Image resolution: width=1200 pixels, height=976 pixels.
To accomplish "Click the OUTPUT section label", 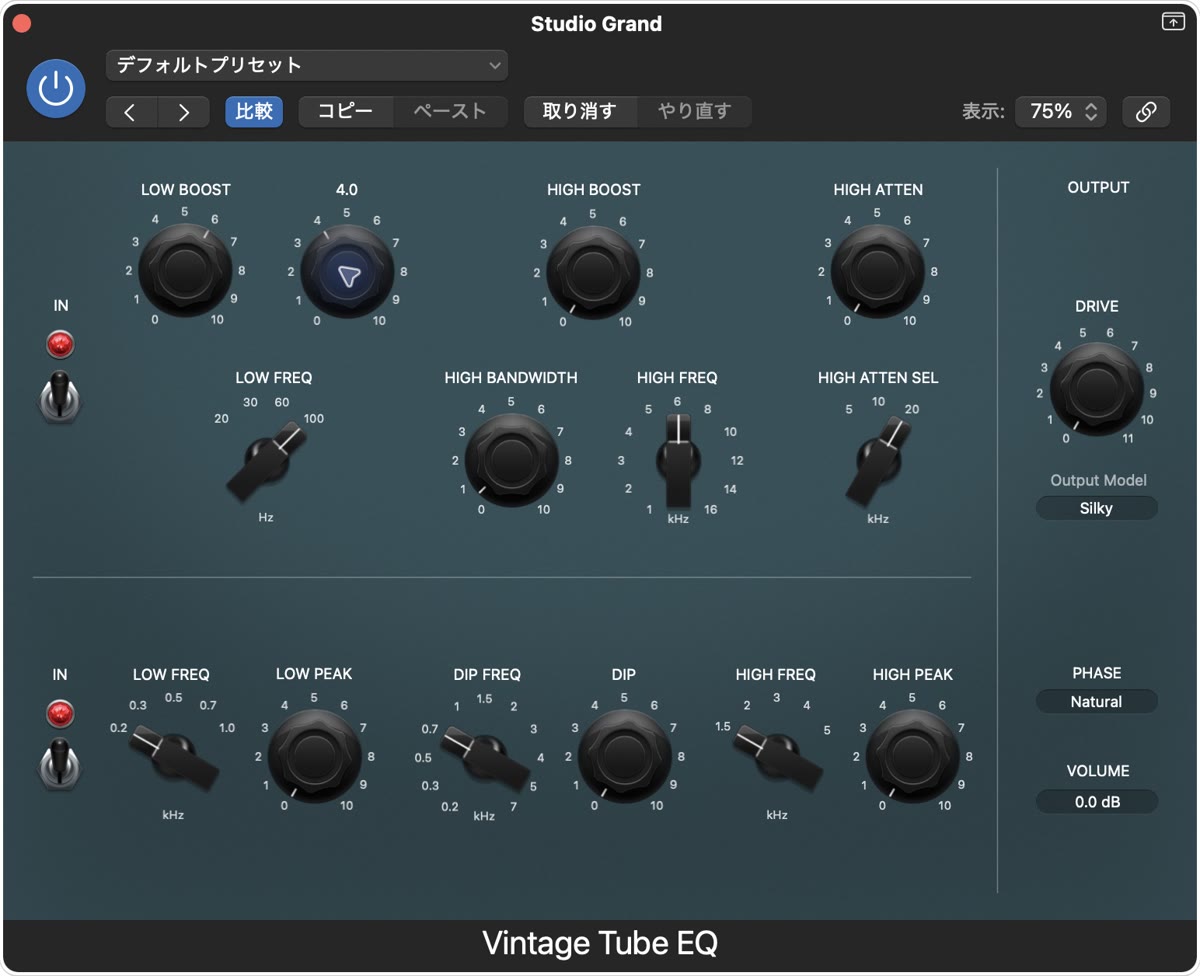I will click(x=1098, y=187).
